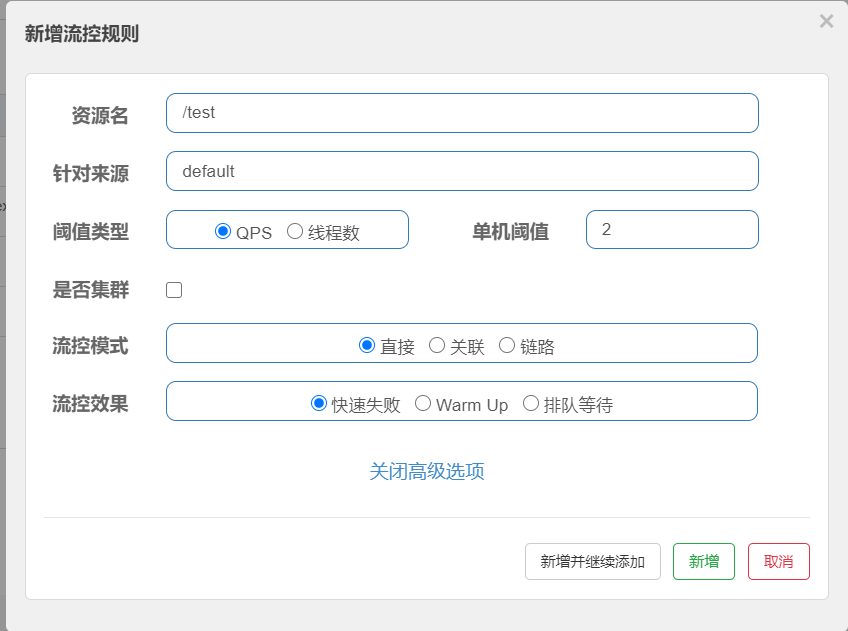The image size is (848, 631).
Task: Collapse options via 关闭高级选项 link
Action: (427, 471)
